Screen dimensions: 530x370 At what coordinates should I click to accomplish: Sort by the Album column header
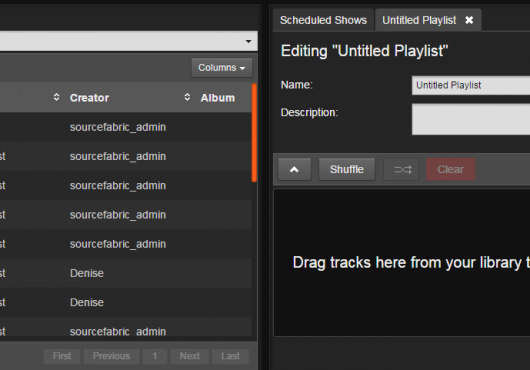point(218,98)
